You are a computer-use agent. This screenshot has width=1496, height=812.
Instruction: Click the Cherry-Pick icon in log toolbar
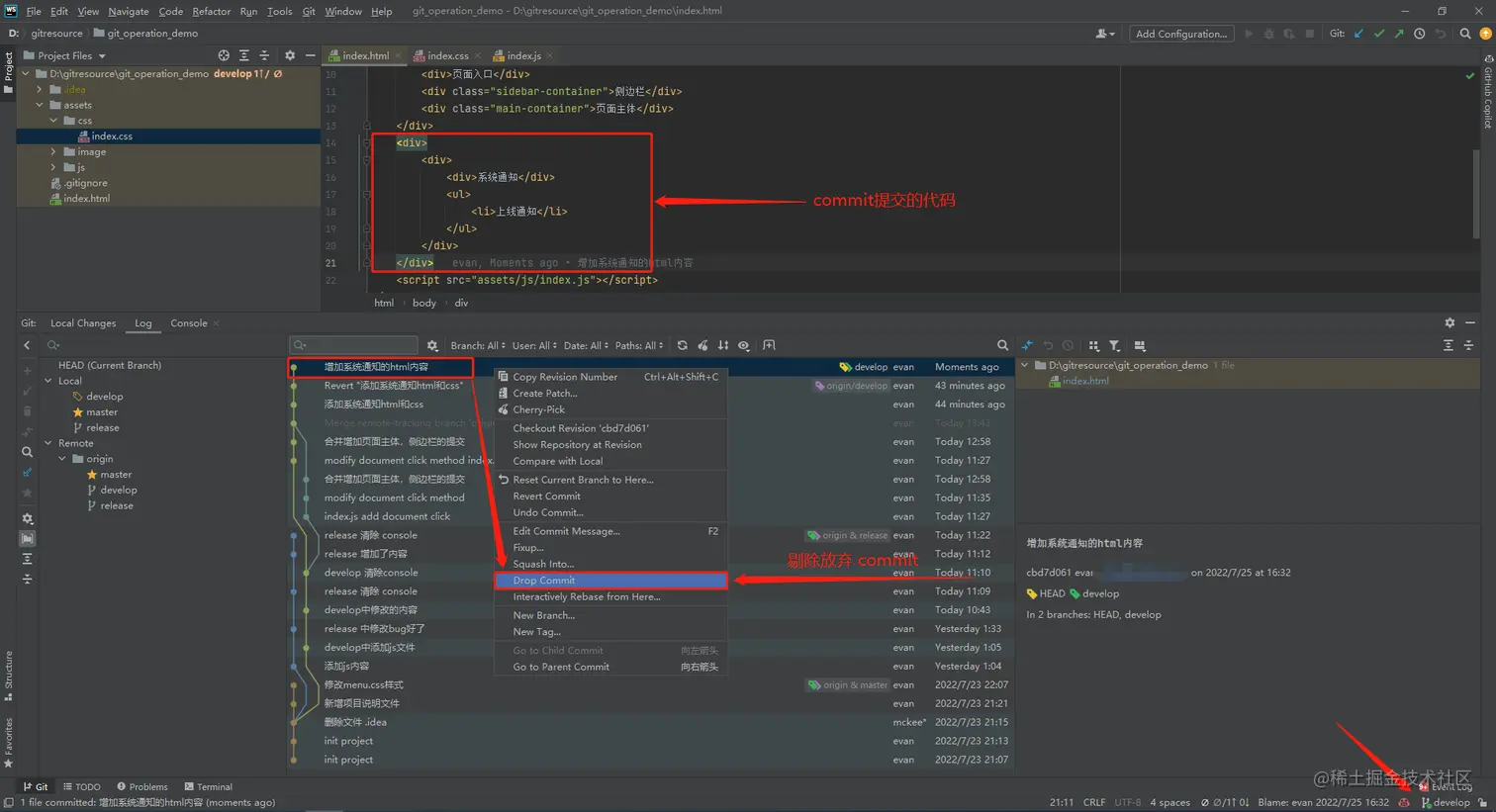[x=702, y=345]
